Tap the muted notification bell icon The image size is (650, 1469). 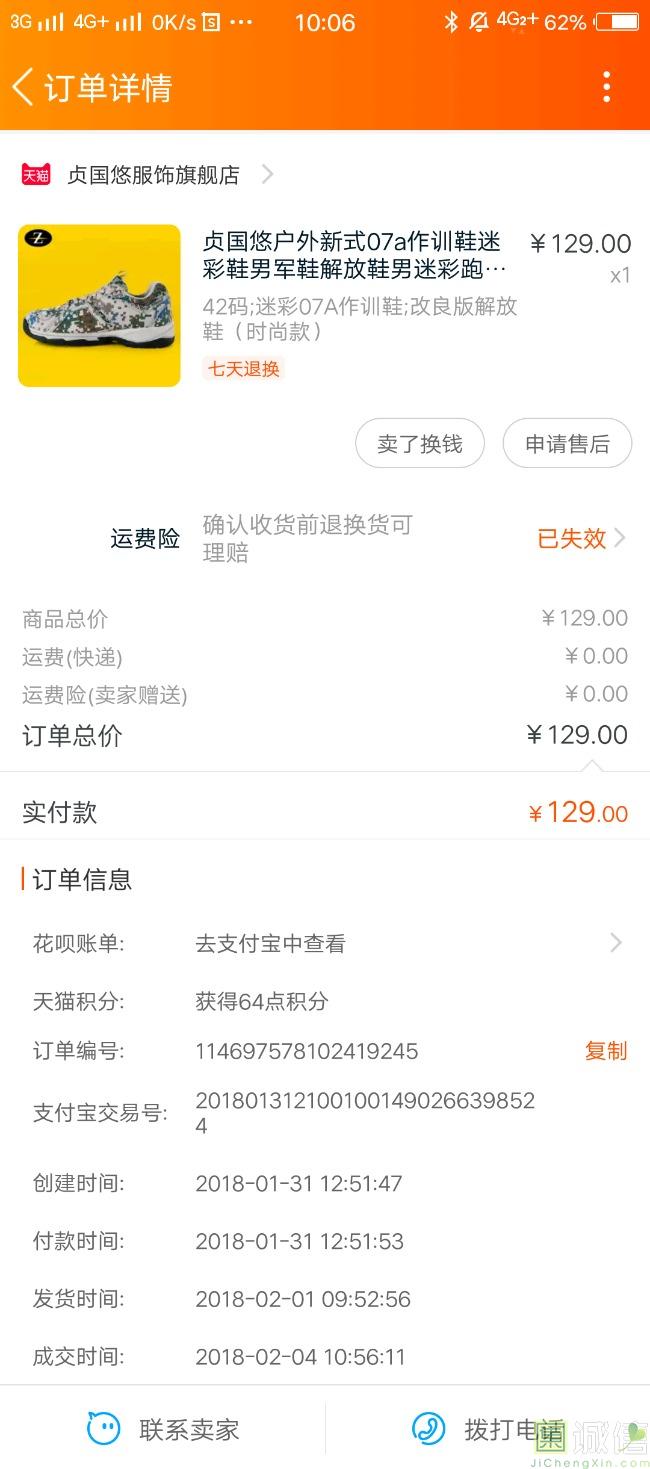479,22
